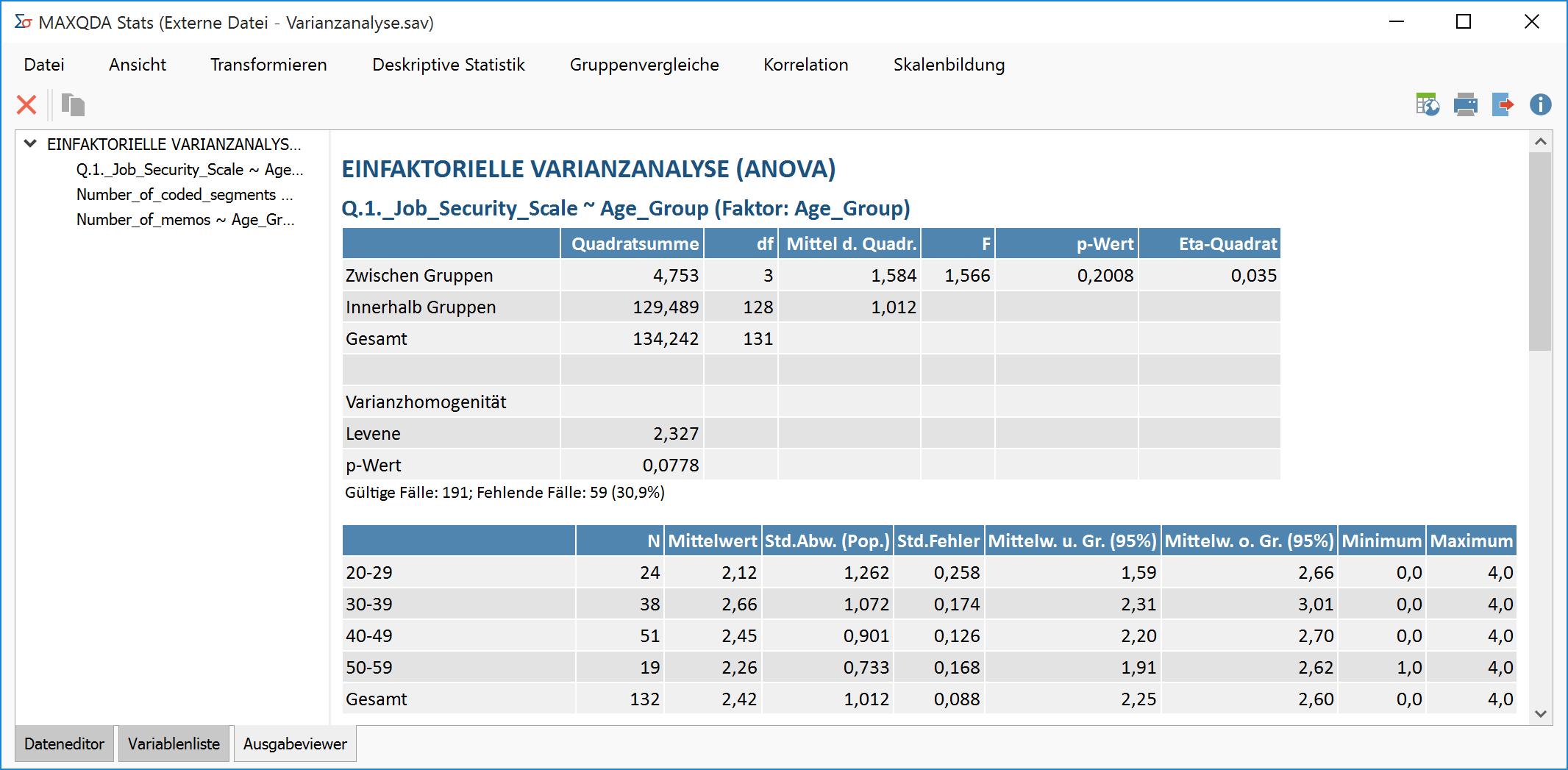The image size is (1568, 770).
Task: Click the copy to clipboard icon
Action: point(73,105)
